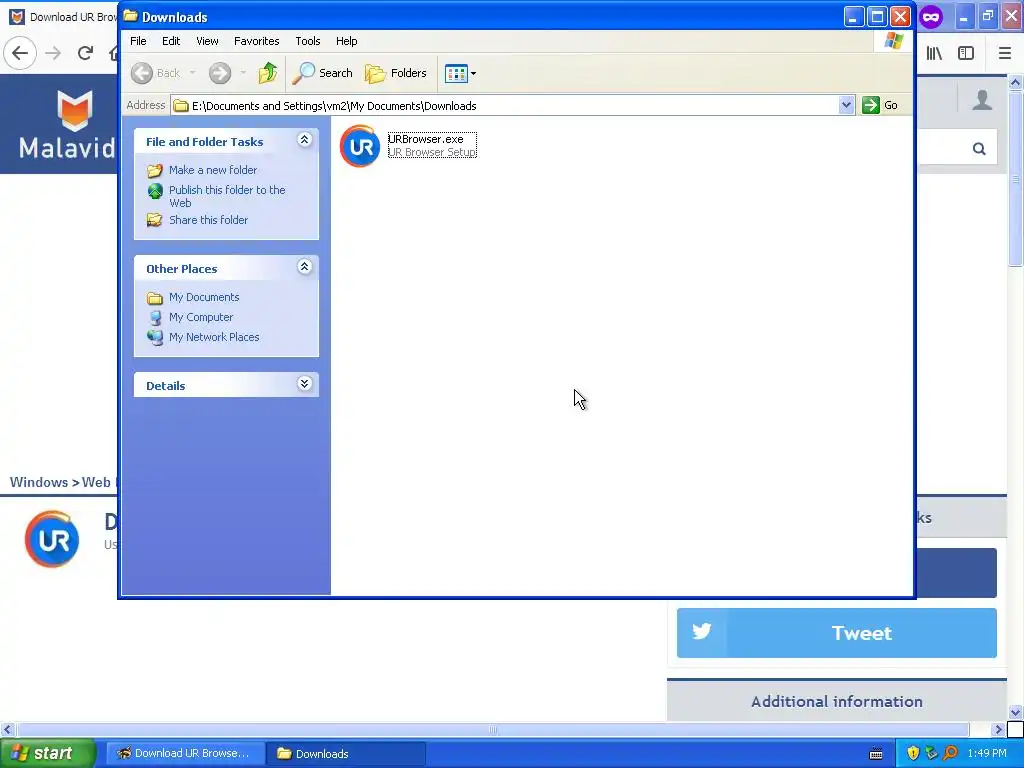Open the Search pane in Explorer
Screen dimensions: 1024x768
click(322, 73)
